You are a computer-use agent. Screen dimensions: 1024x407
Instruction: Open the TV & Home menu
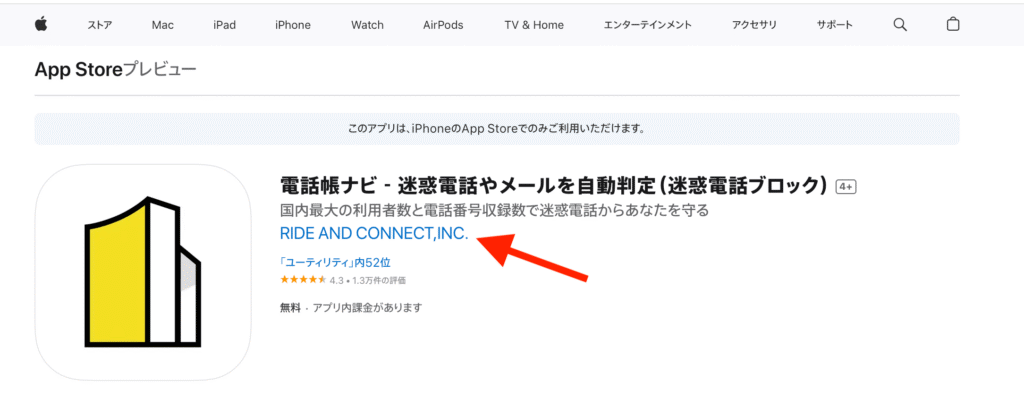[x=534, y=25]
